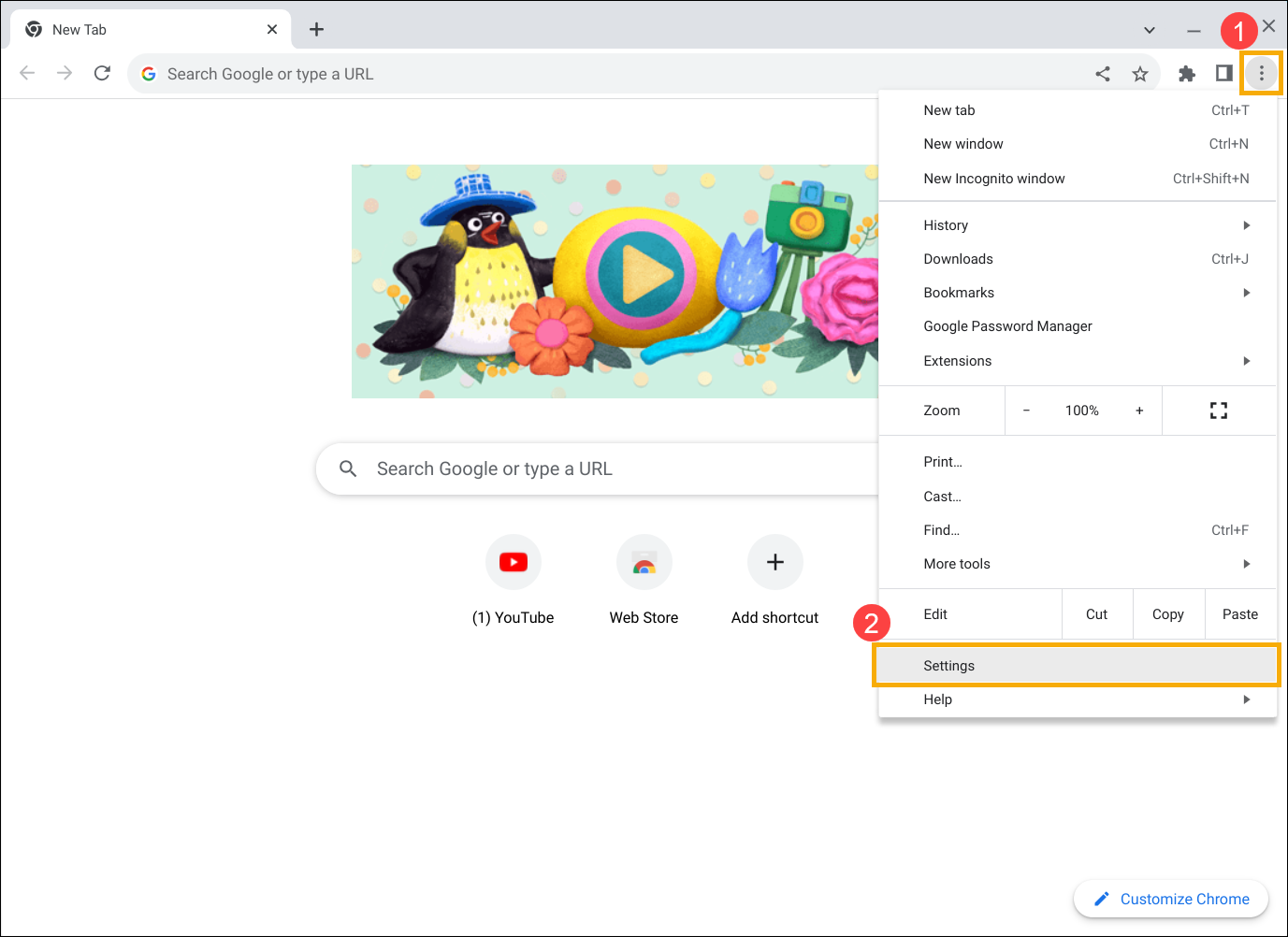The image size is (1288, 937).
Task: Click the back navigation arrow
Action: coord(27,73)
